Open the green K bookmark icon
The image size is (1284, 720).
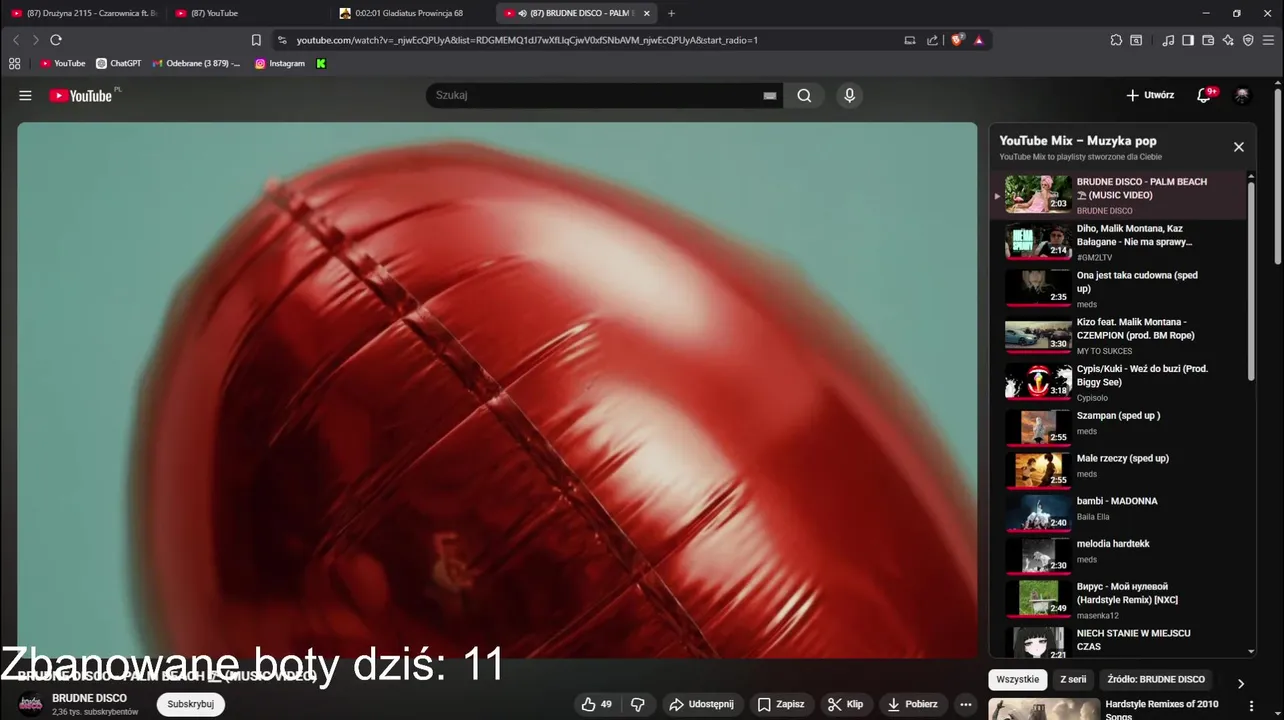click(x=321, y=63)
